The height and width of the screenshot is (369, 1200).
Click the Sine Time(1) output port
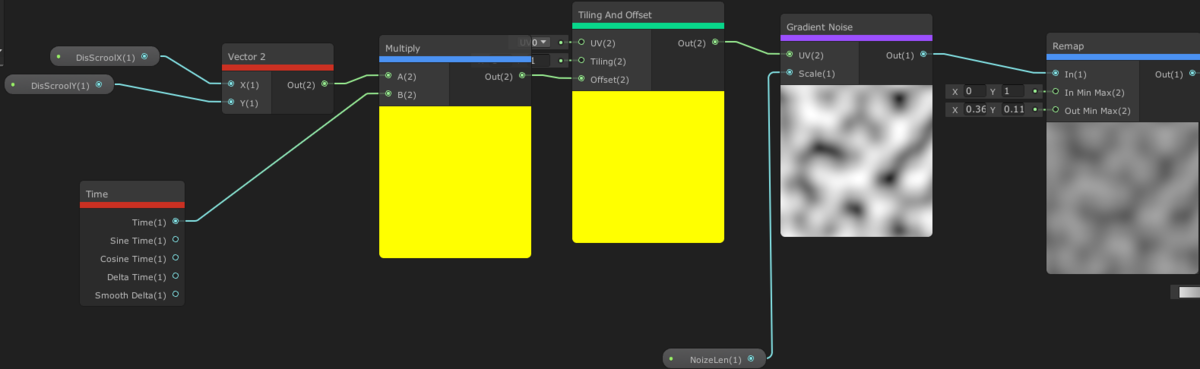pyautogui.click(x=176, y=240)
